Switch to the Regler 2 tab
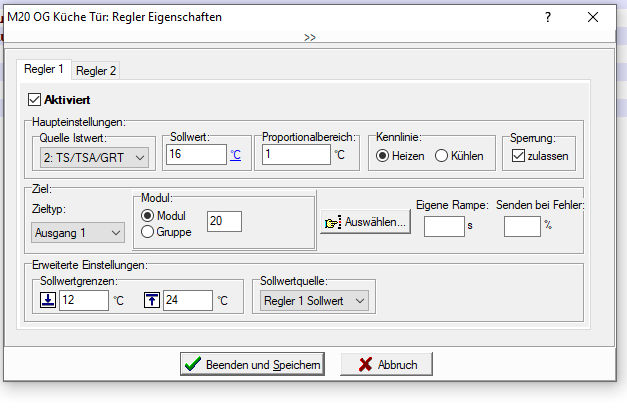The height and width of the screenshot is (409, 627). pos(96,70)
